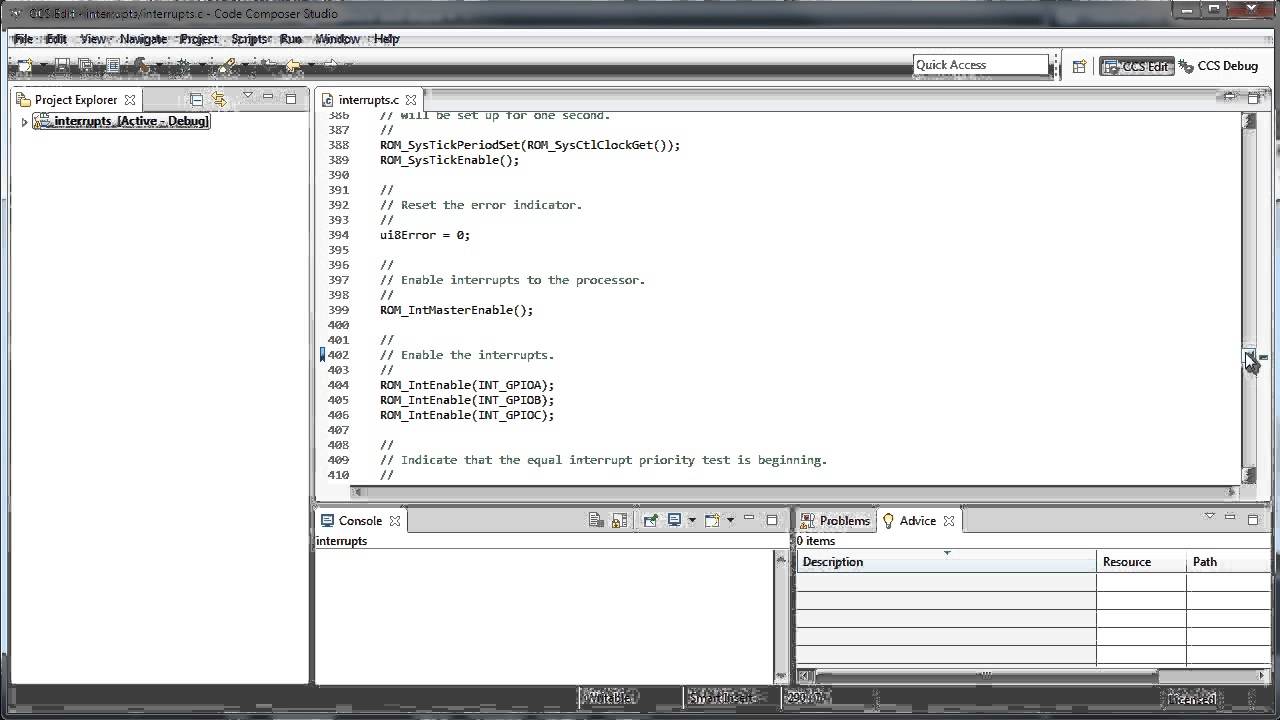Open the Edit menu
The height and width of the screenshot is (720, 1280).
click(56, 39)
